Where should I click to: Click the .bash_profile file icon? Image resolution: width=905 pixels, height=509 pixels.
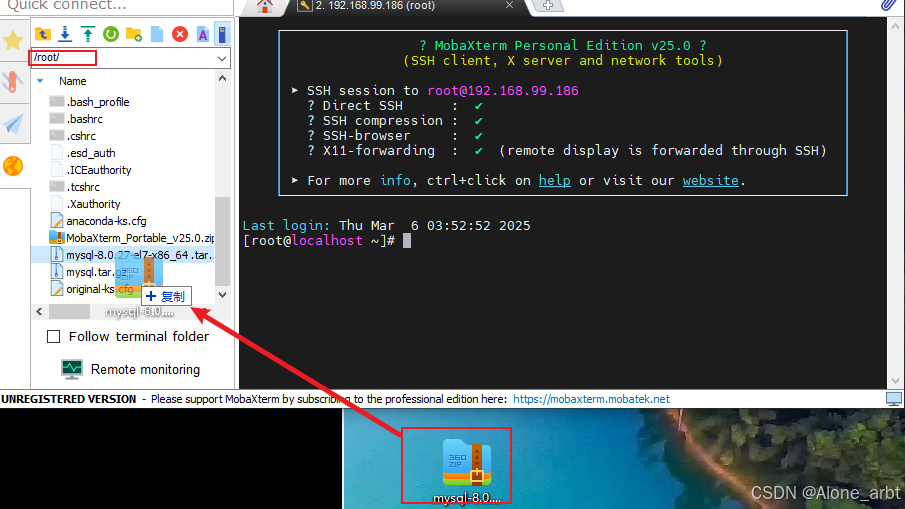click(57, 102)
